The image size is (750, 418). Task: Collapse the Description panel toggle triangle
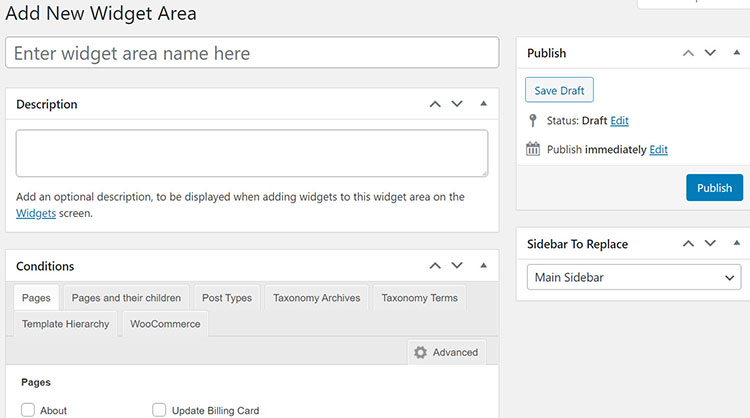click(x=483, y=104)
